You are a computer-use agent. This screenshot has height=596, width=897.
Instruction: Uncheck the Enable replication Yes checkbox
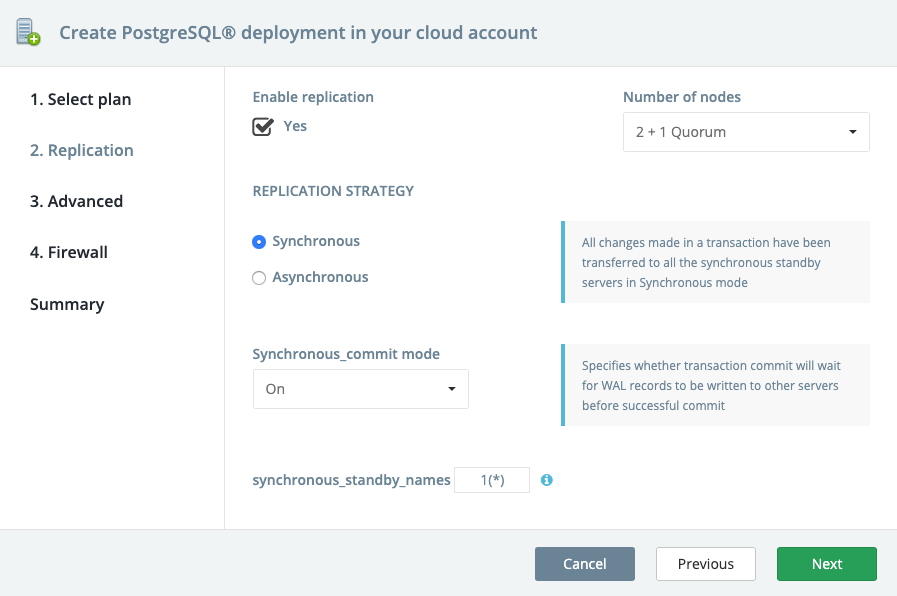click(x=263, y=127)
